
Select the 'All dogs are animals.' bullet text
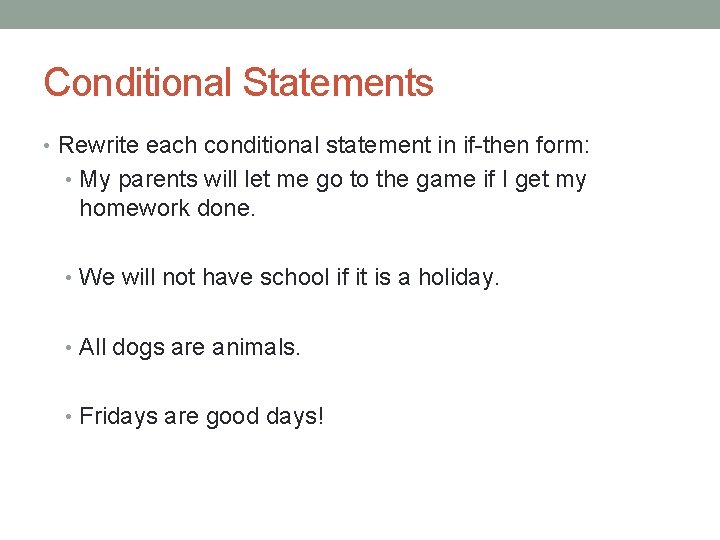tap(190, 347)
